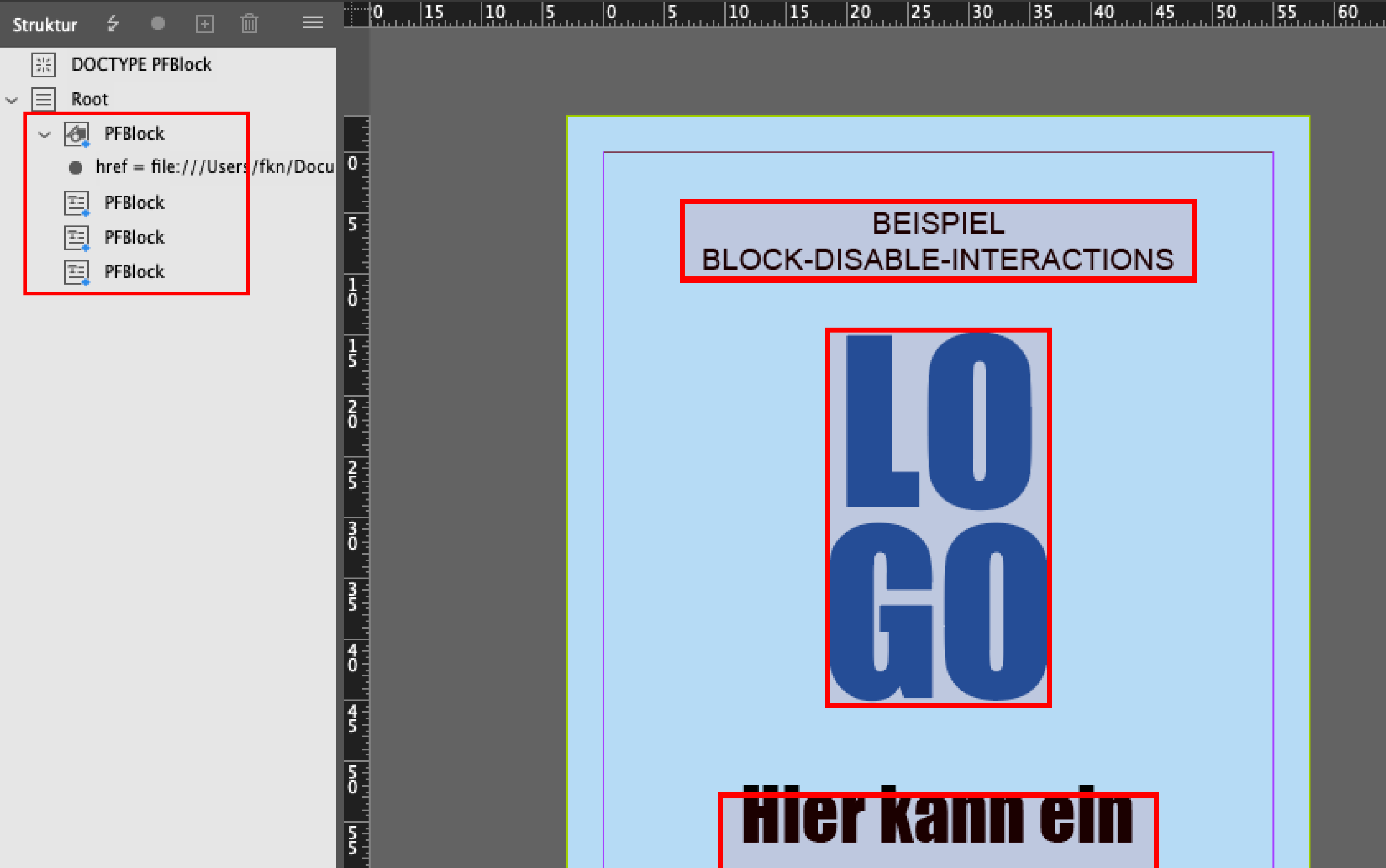Click the trash delete icon in Struktur panel
1386x868 pixels.
coord(249,24)
